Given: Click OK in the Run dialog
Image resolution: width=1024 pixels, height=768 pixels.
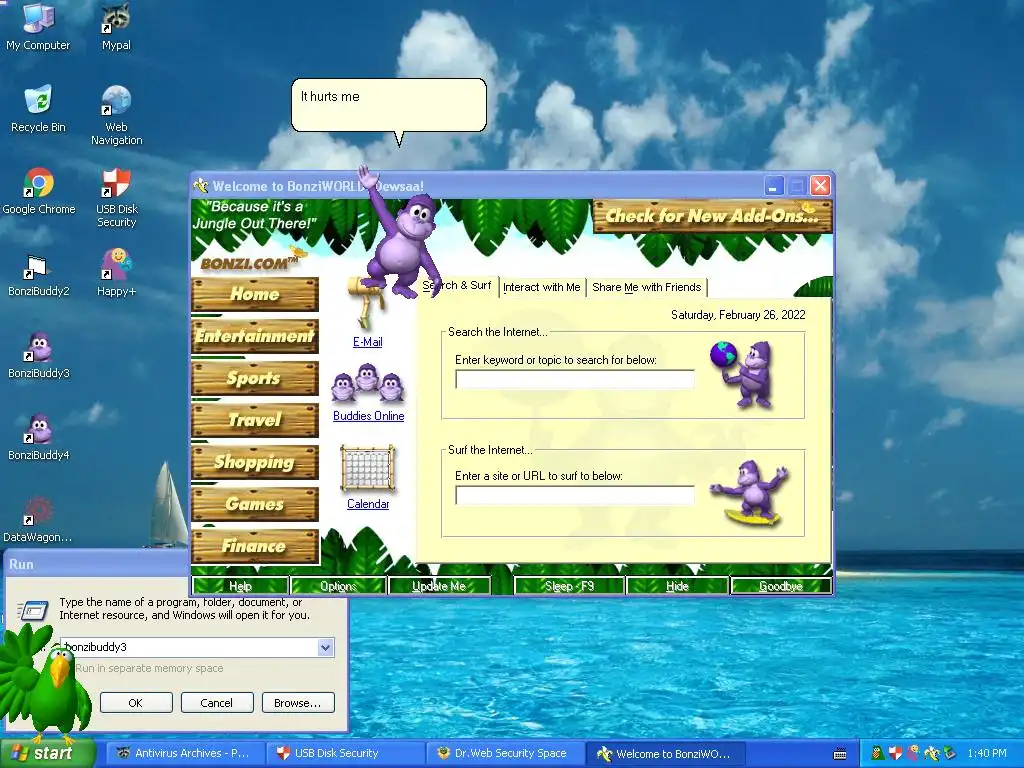Looking at the screenshot, I should [136, 703].
